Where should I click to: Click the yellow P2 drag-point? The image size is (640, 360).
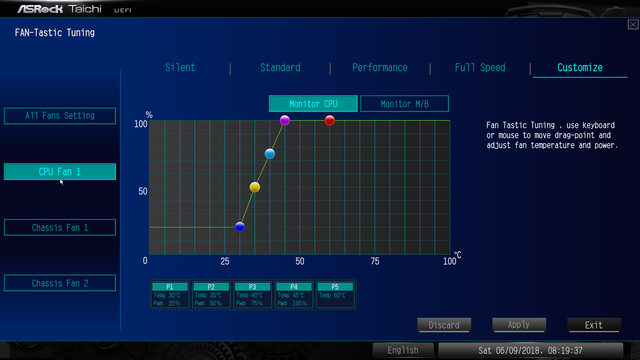[255, 187]
